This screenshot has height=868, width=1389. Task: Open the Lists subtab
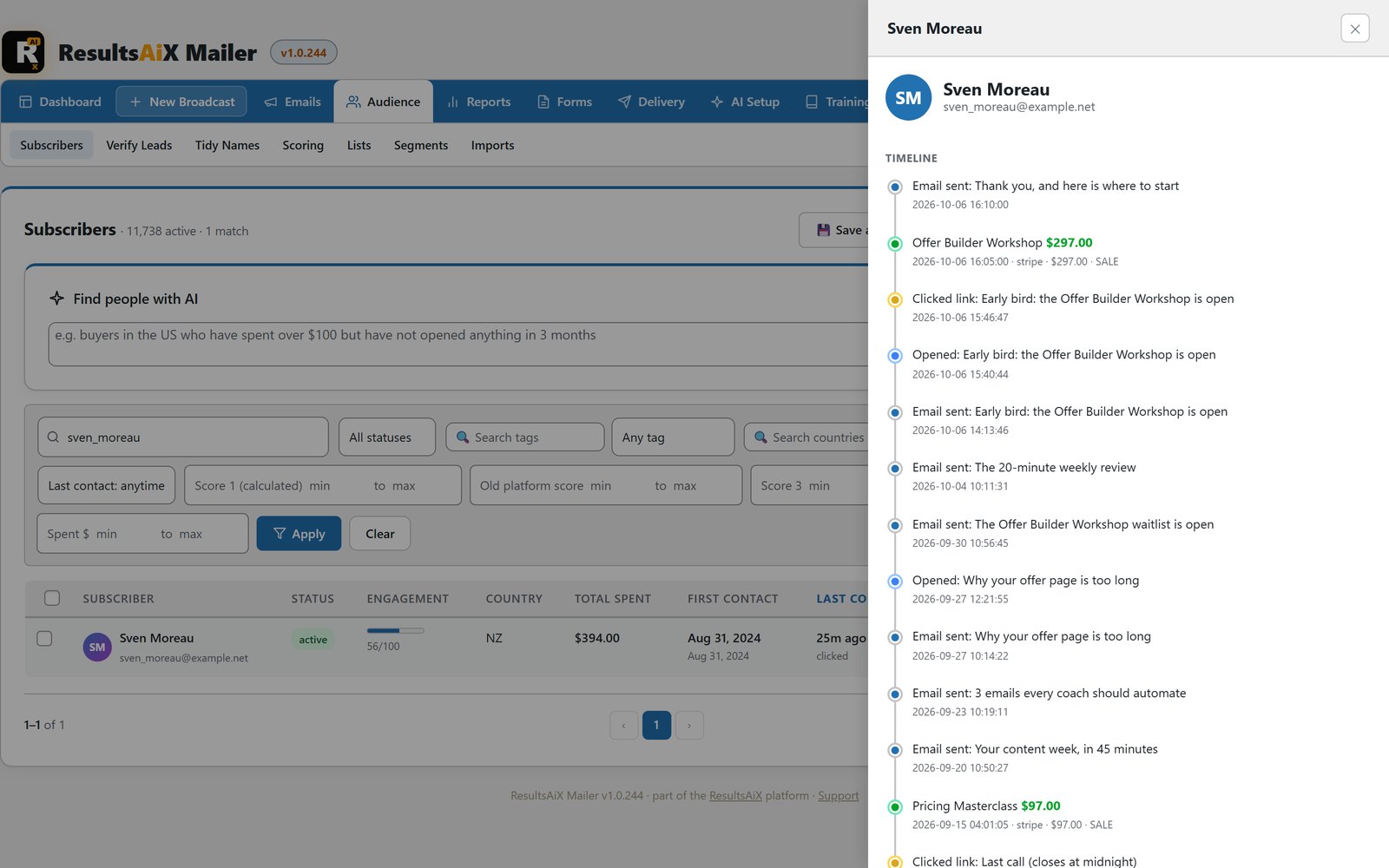[359, 145]
